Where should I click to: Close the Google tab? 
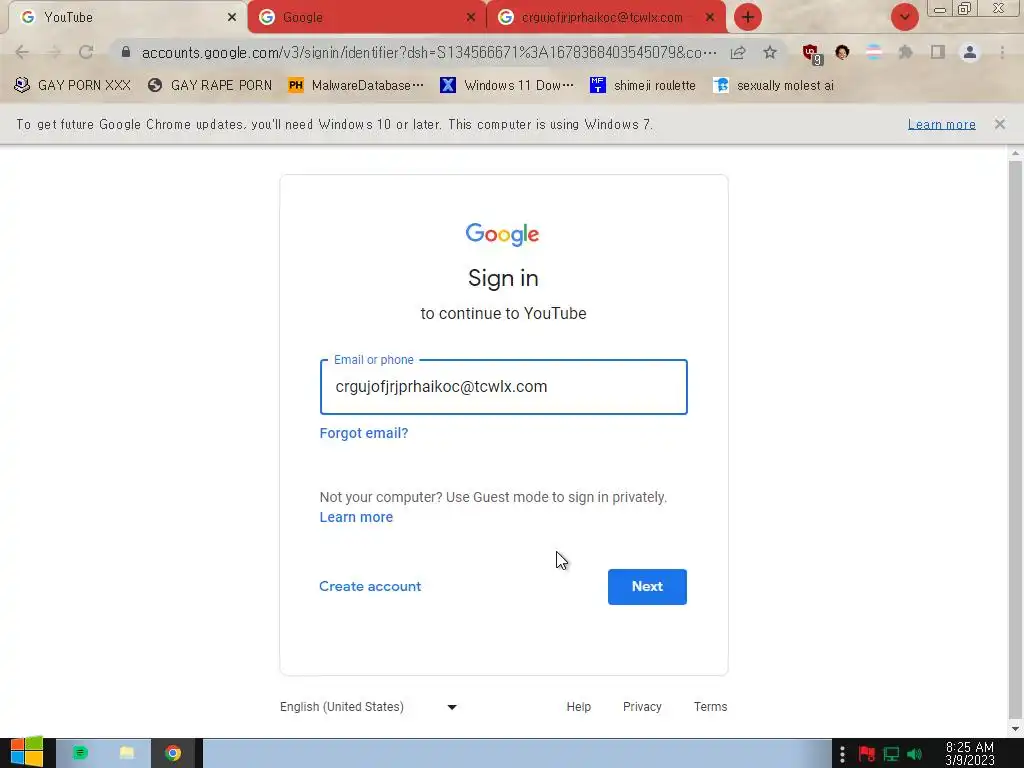point(471,18)
